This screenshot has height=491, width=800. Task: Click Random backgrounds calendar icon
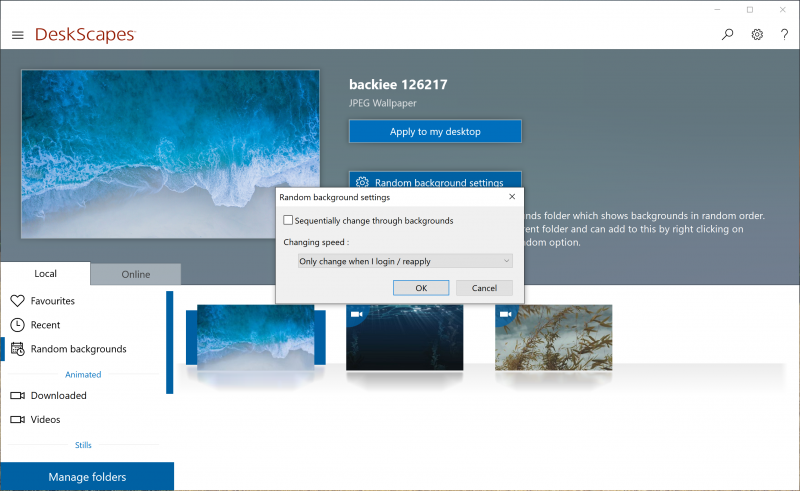point(17,349)
